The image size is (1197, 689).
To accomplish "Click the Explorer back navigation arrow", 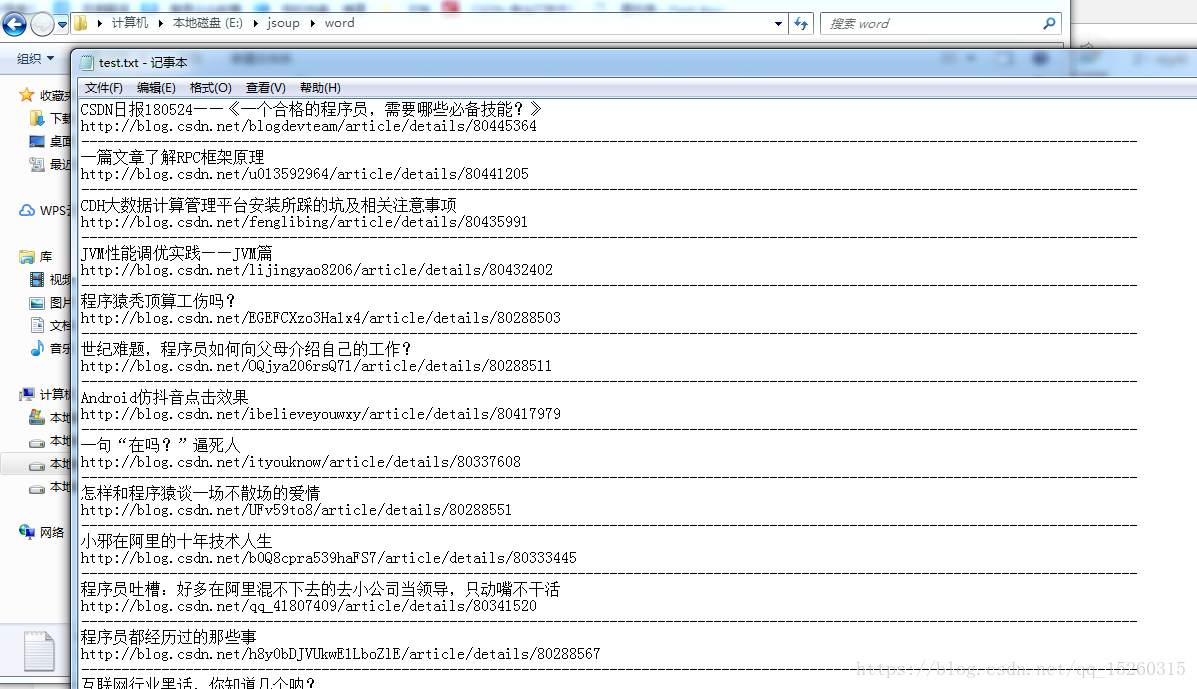I will tap(14, 24).
